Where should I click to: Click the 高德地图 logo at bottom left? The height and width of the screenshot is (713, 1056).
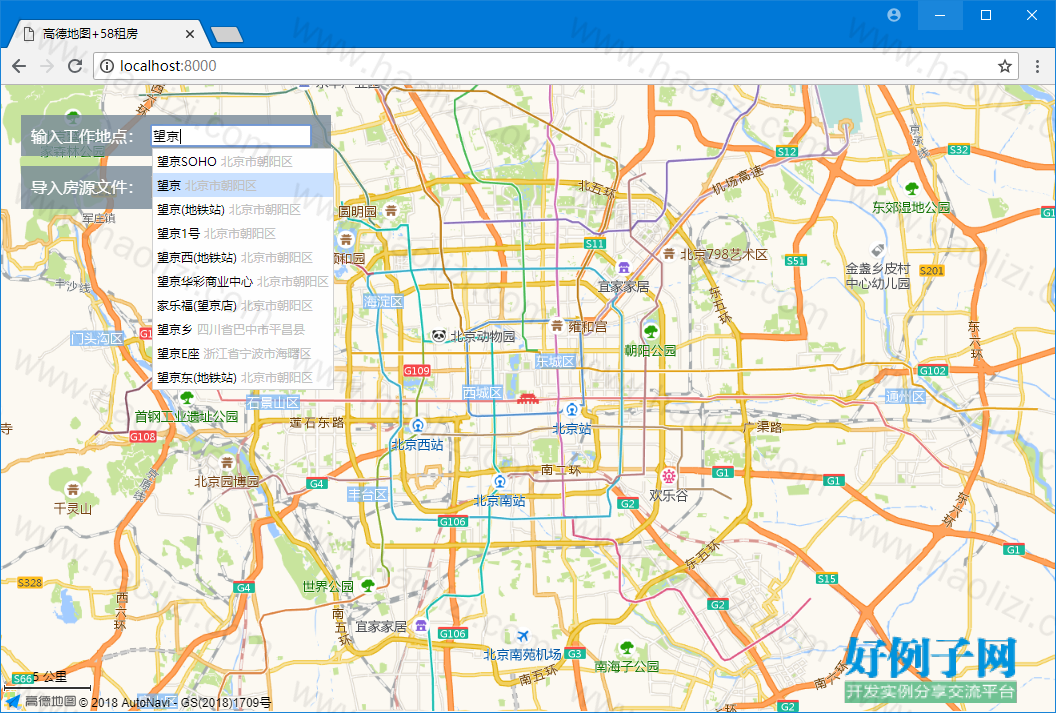tap(40, 702)
